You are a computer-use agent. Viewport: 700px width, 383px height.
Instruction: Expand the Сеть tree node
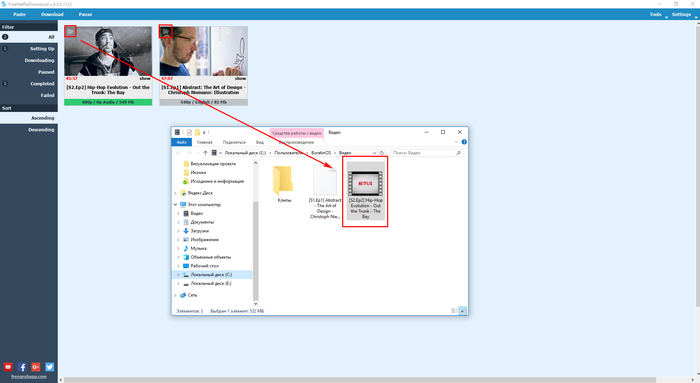point(175,295)
